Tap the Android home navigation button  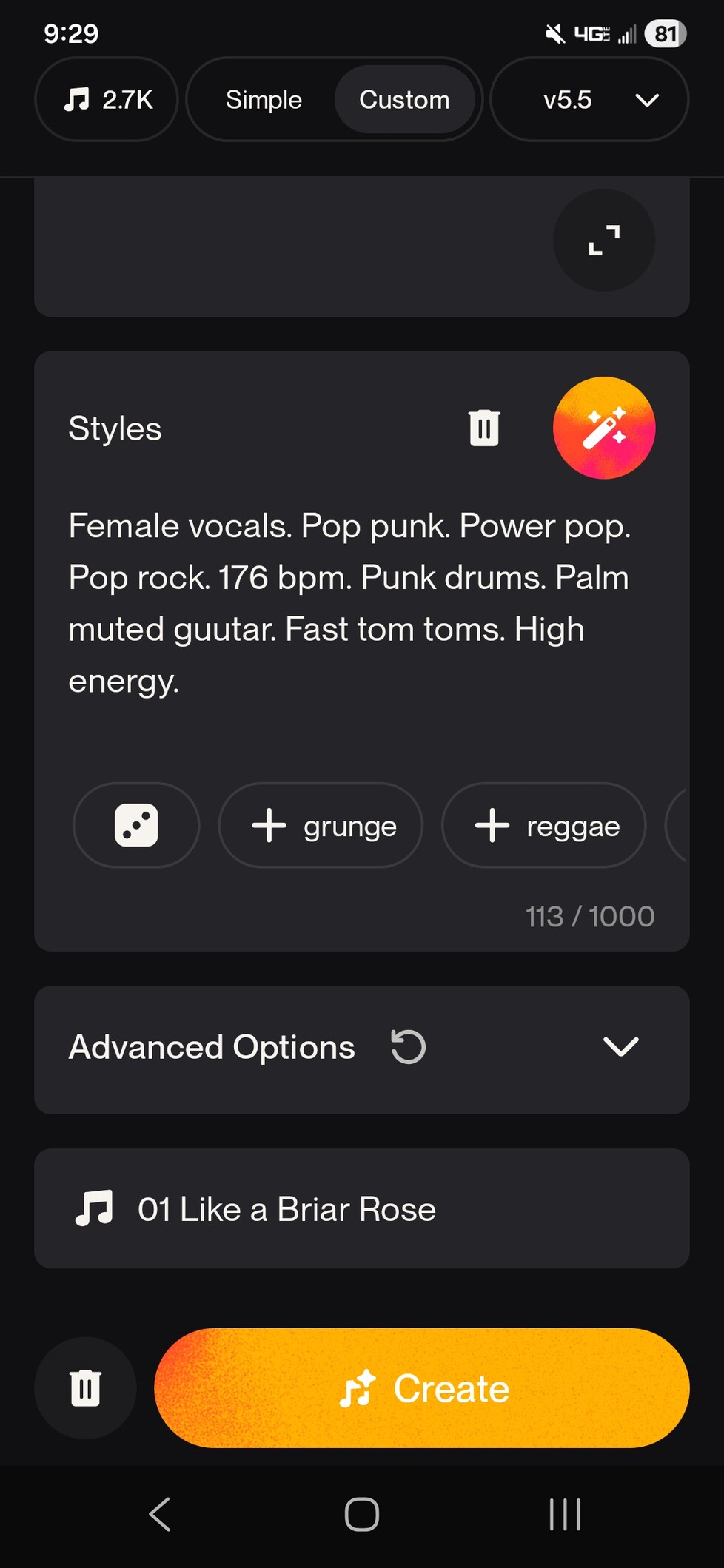click(x=361, y=1514)
